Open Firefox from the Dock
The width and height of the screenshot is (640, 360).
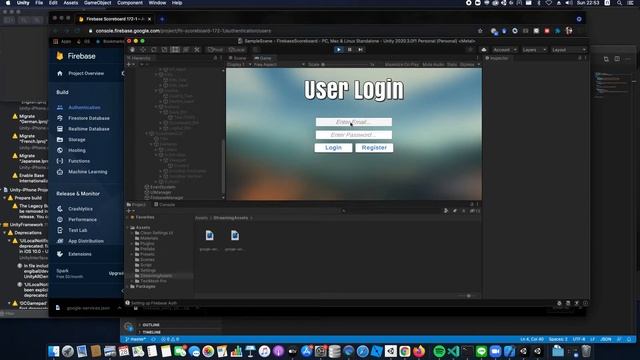click(x=419, y=351)
